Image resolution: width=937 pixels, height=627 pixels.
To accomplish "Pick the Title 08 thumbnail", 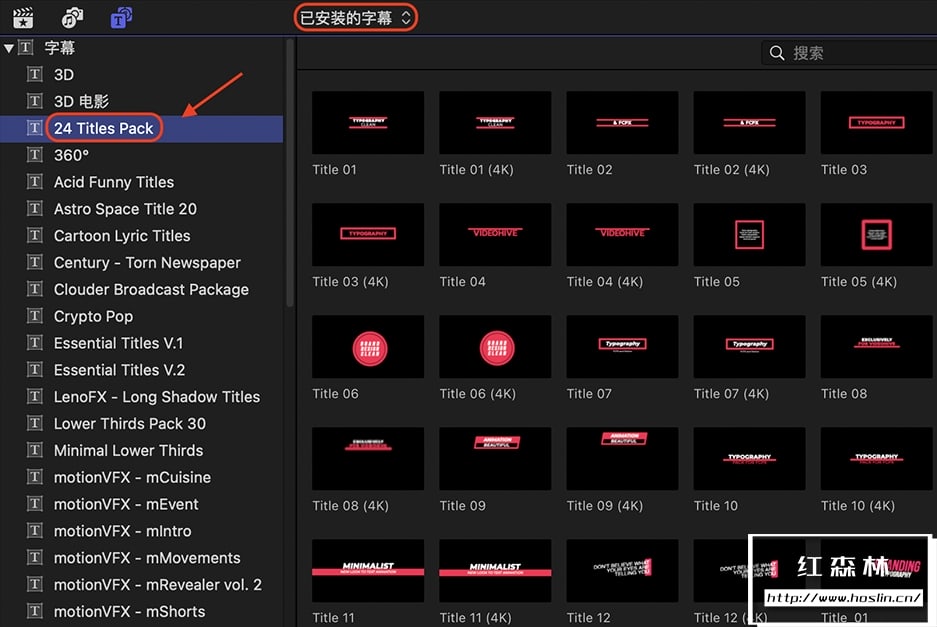I will point(877,347).
